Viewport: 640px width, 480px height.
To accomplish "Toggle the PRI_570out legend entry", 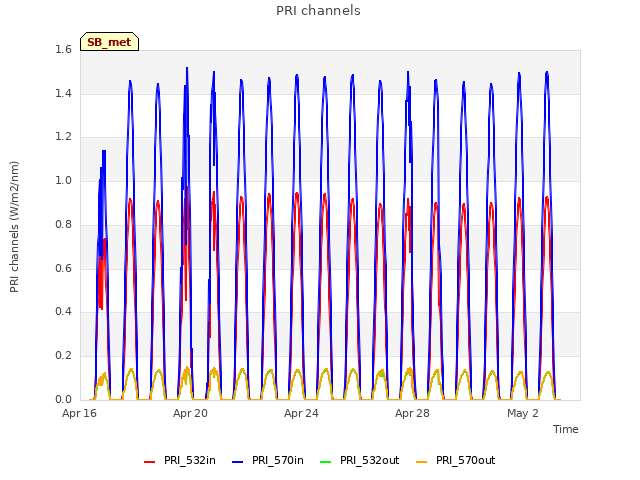I will (456, 460).
